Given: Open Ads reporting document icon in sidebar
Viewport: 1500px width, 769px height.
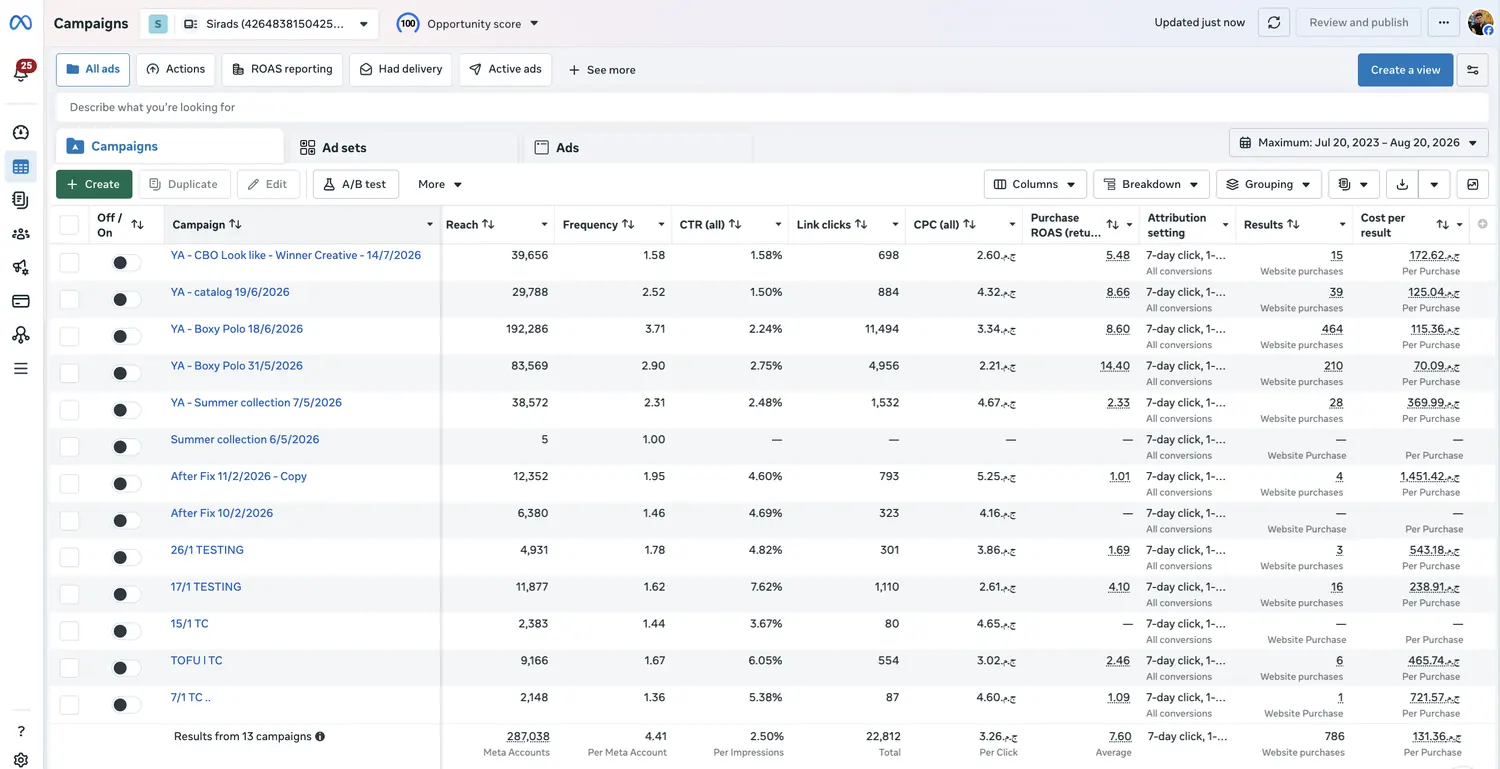Looking at the screenshot, I should (21, 200).
